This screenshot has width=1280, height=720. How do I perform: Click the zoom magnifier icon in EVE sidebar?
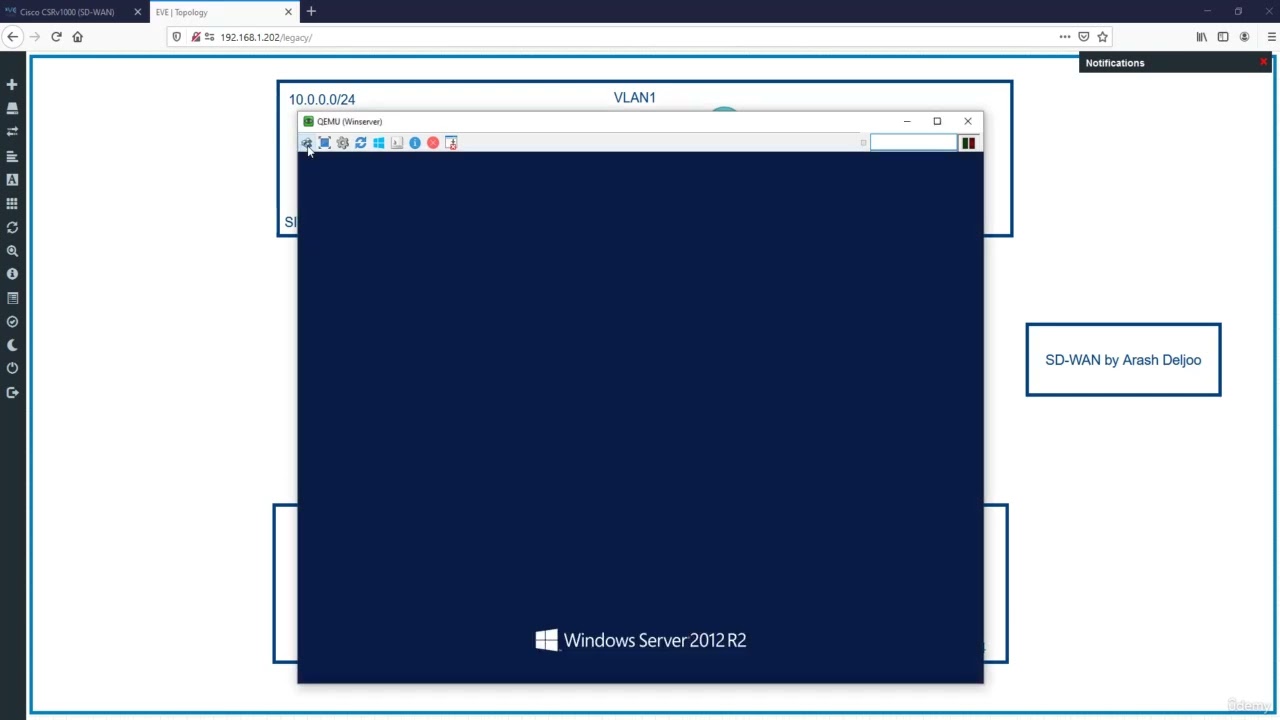pyautogui.click(x=12, y=251)
